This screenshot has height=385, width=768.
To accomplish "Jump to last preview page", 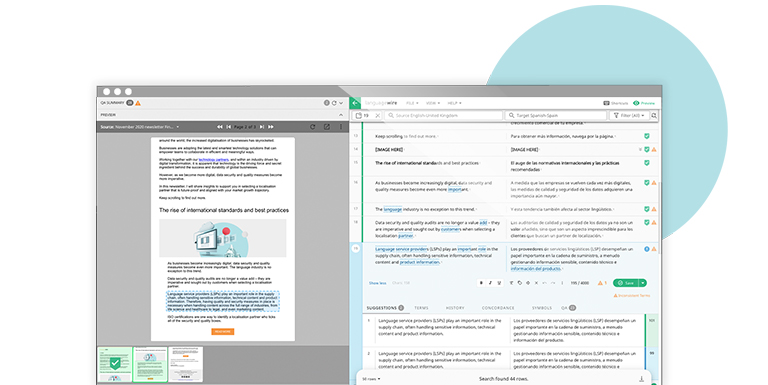I will click(270, 127).
